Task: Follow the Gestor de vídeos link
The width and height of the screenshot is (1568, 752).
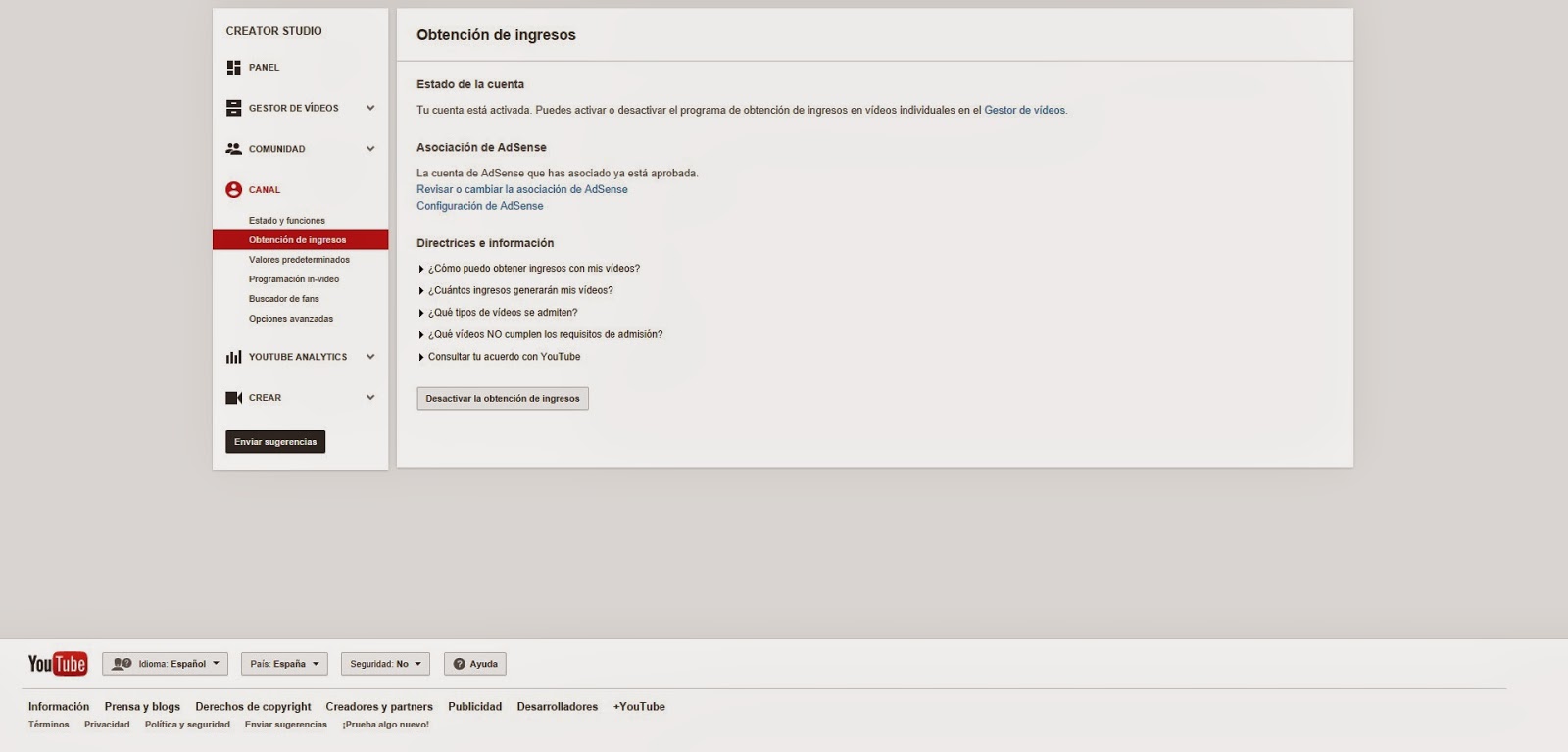Action: (x=1024, y=111)
